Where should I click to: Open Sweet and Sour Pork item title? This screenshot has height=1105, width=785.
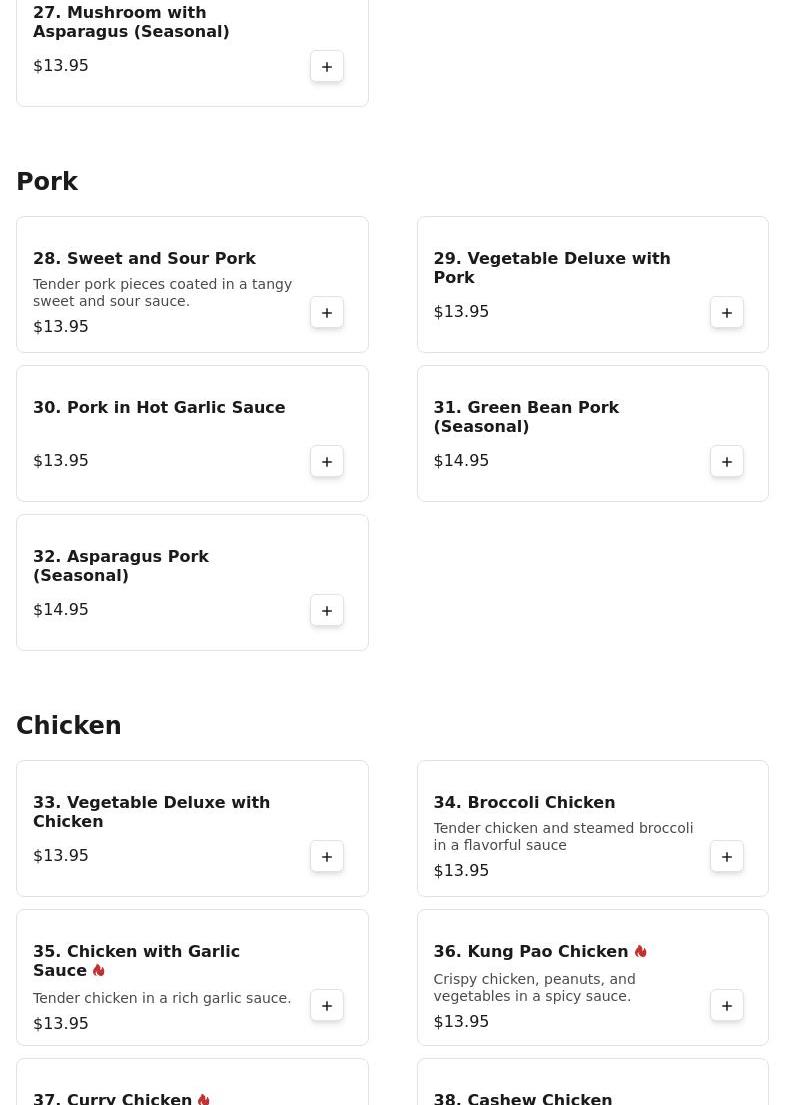click(144, 258)
